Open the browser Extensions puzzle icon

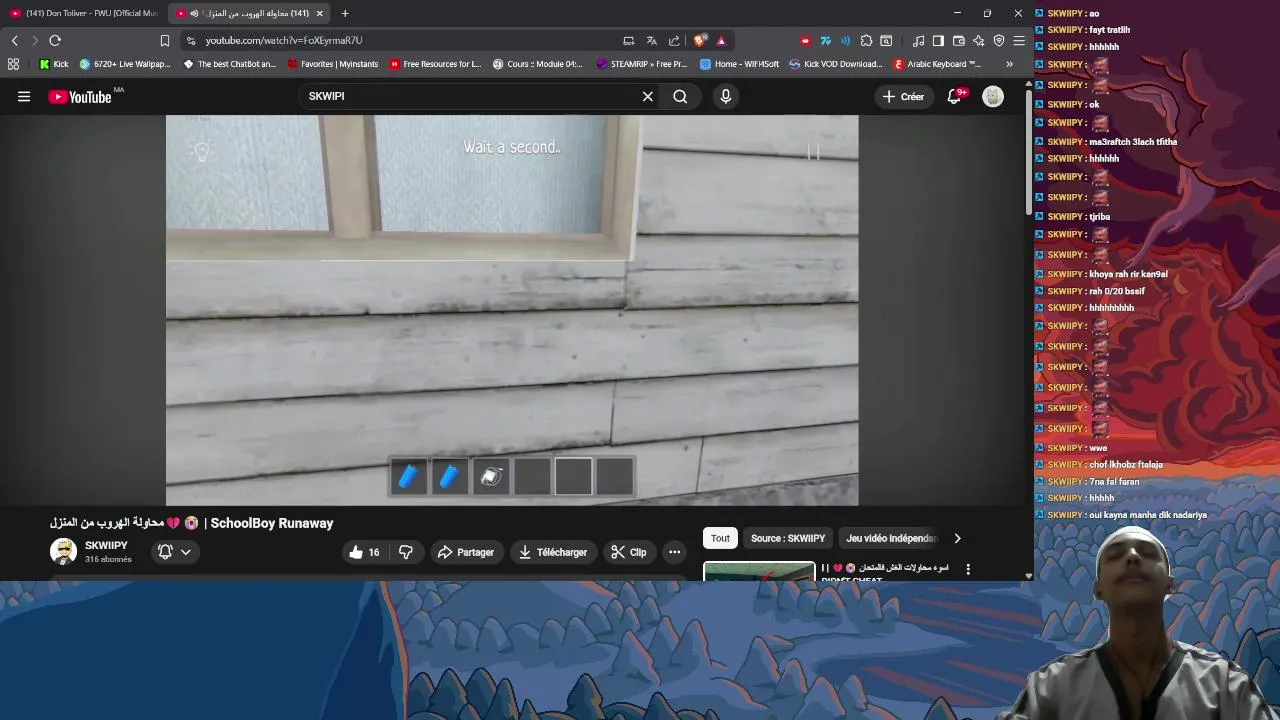click(866, 40)
